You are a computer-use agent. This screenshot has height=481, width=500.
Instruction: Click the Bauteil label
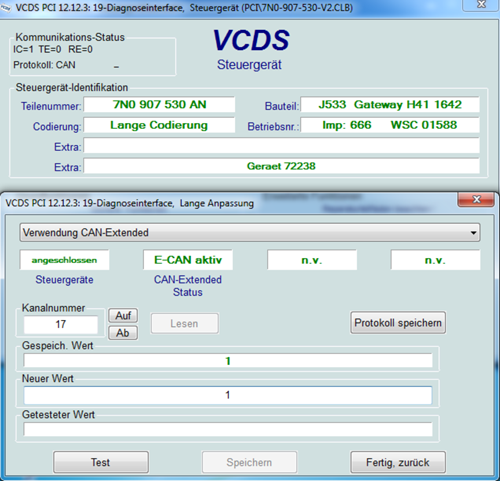pos(282,106)
